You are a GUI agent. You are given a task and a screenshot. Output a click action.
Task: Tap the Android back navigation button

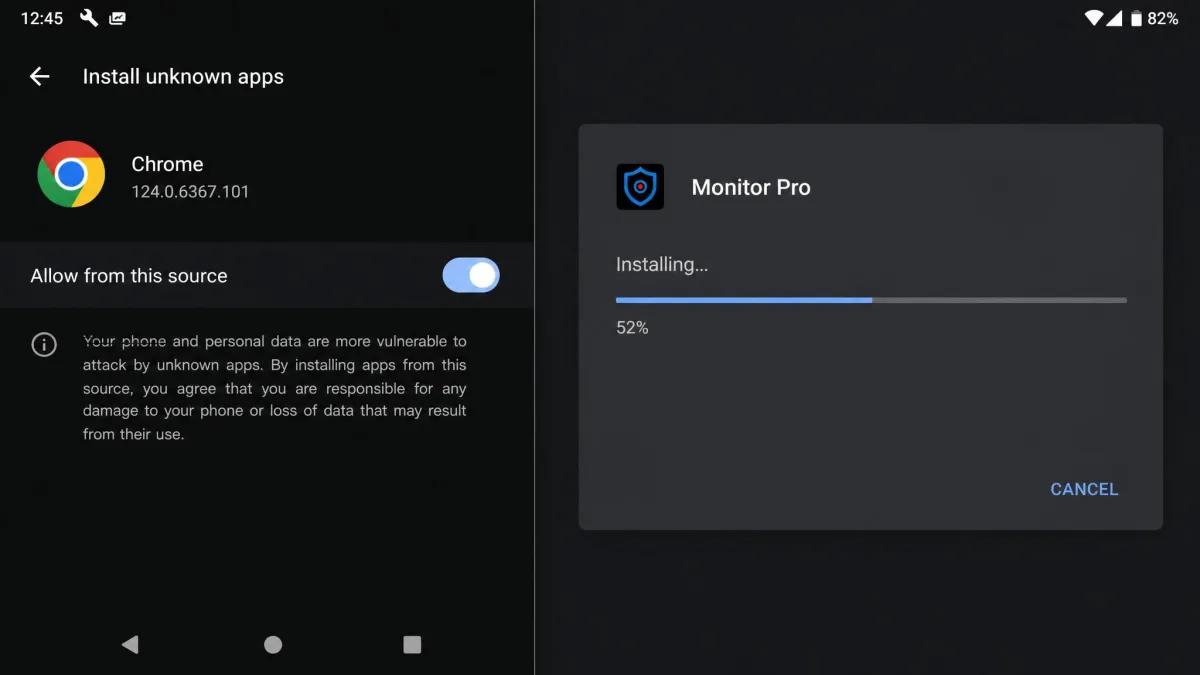click(130, 645)
